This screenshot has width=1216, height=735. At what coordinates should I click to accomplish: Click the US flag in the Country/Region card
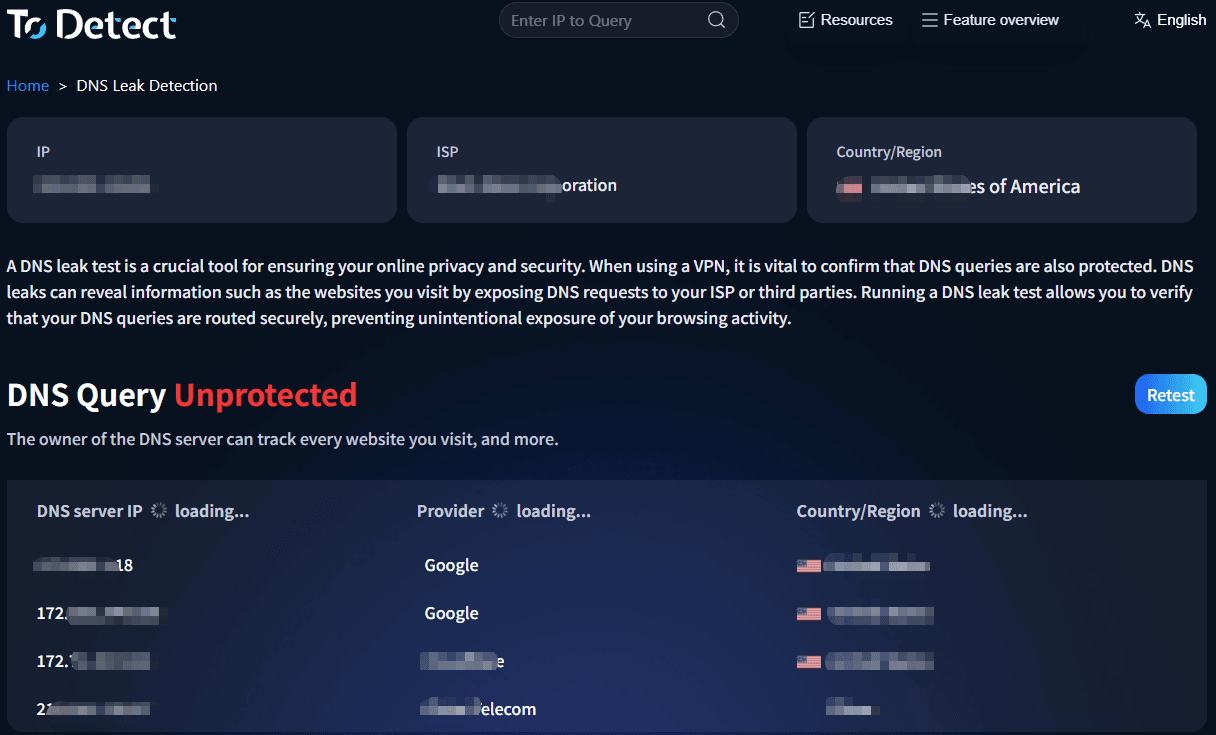coord(849,187)
